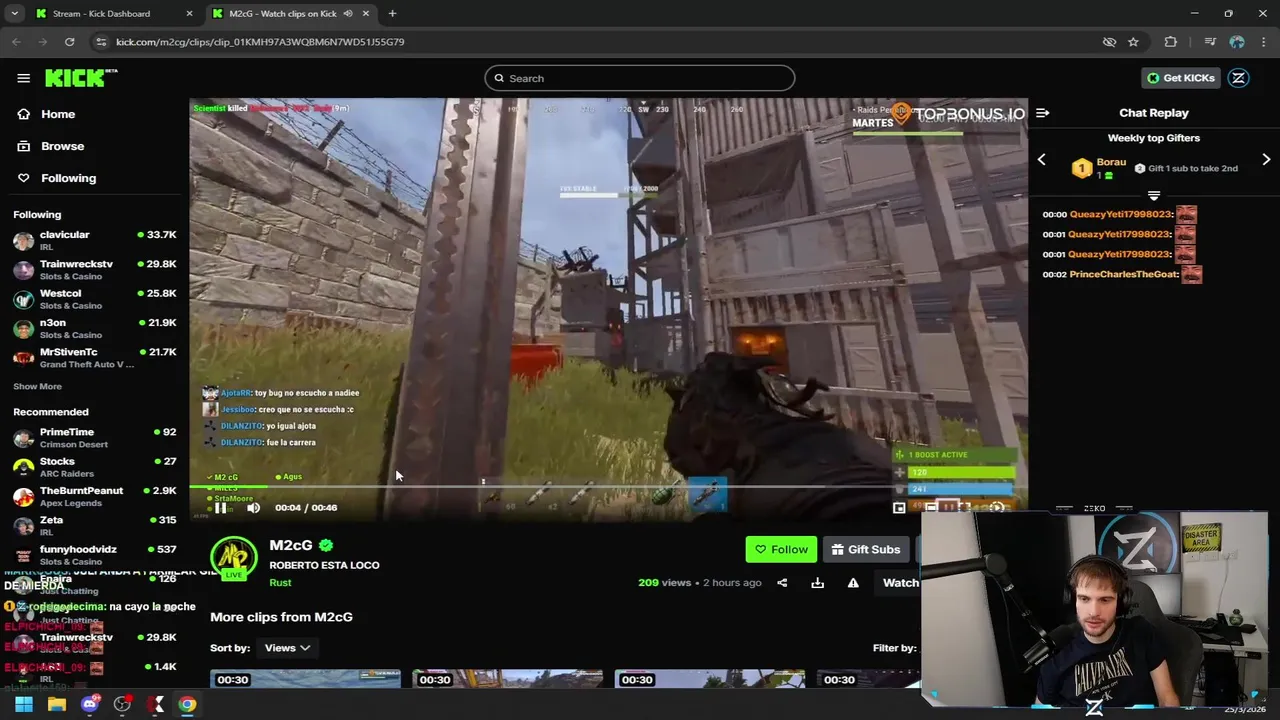Image resolution: width=1280 pixels, height=720 pixels.
Task: Collapse the top gifters panel
Action: (x=1154, y=195)
